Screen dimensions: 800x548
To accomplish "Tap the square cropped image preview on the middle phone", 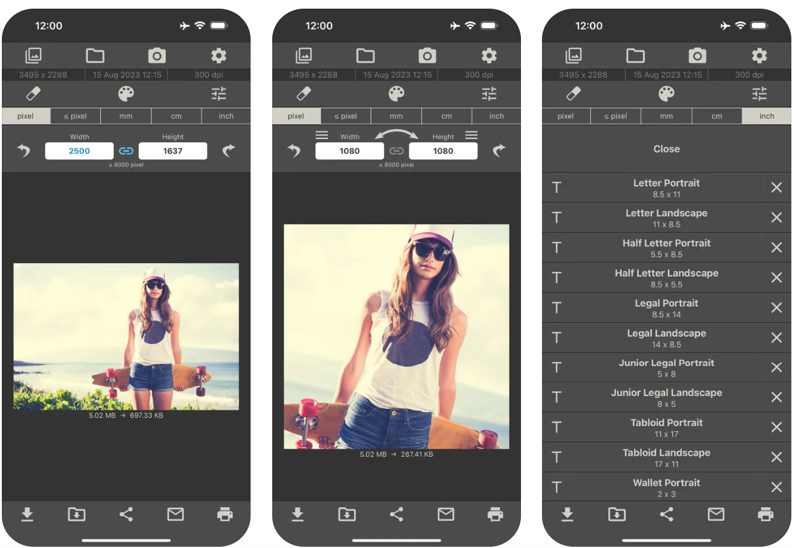I will coord(396,336).
